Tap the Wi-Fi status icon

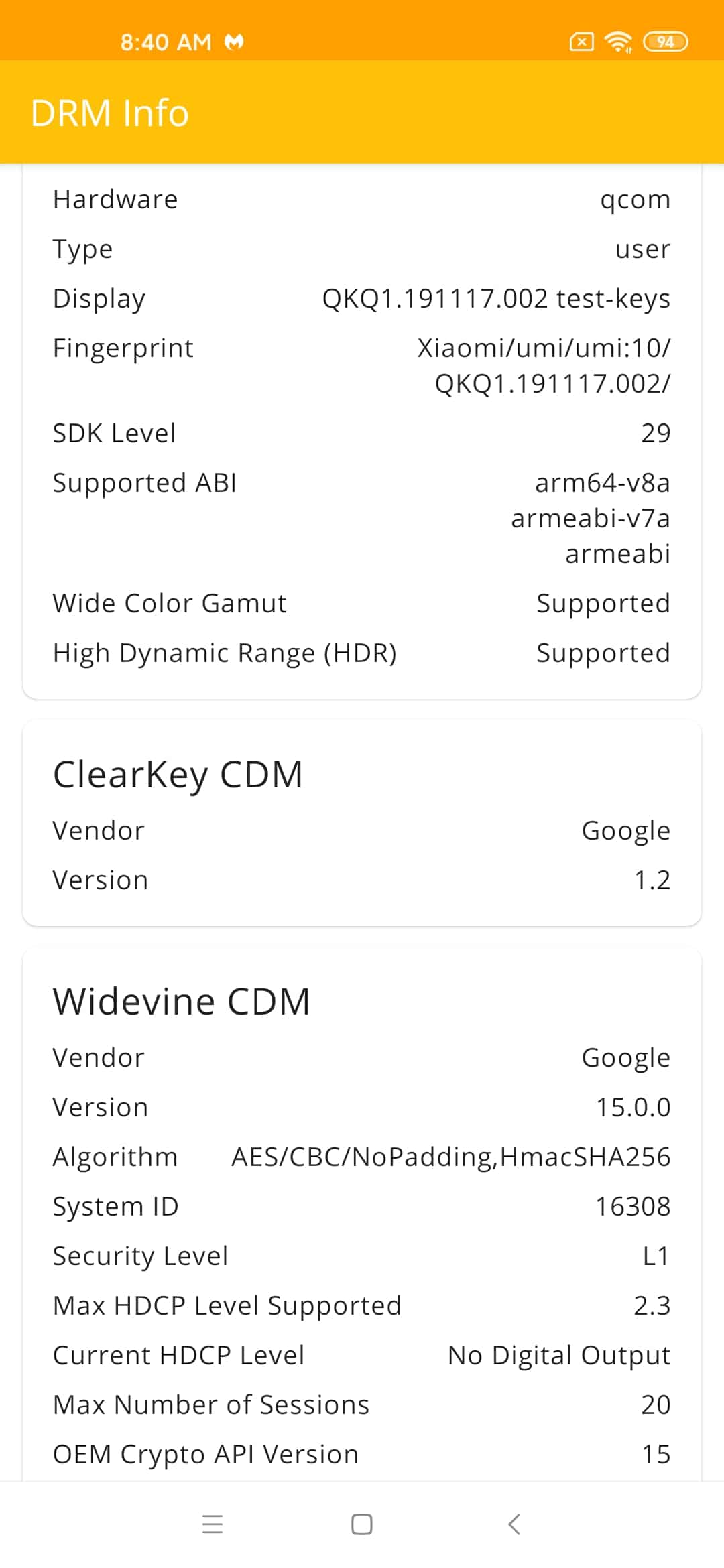[618, 42]
